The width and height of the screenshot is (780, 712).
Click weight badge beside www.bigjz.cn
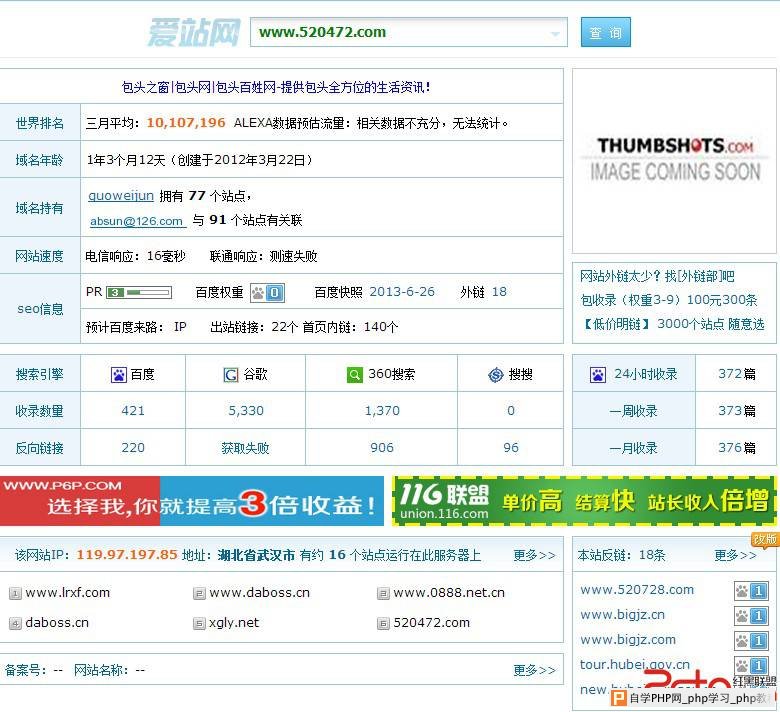[x=752, y=615]
